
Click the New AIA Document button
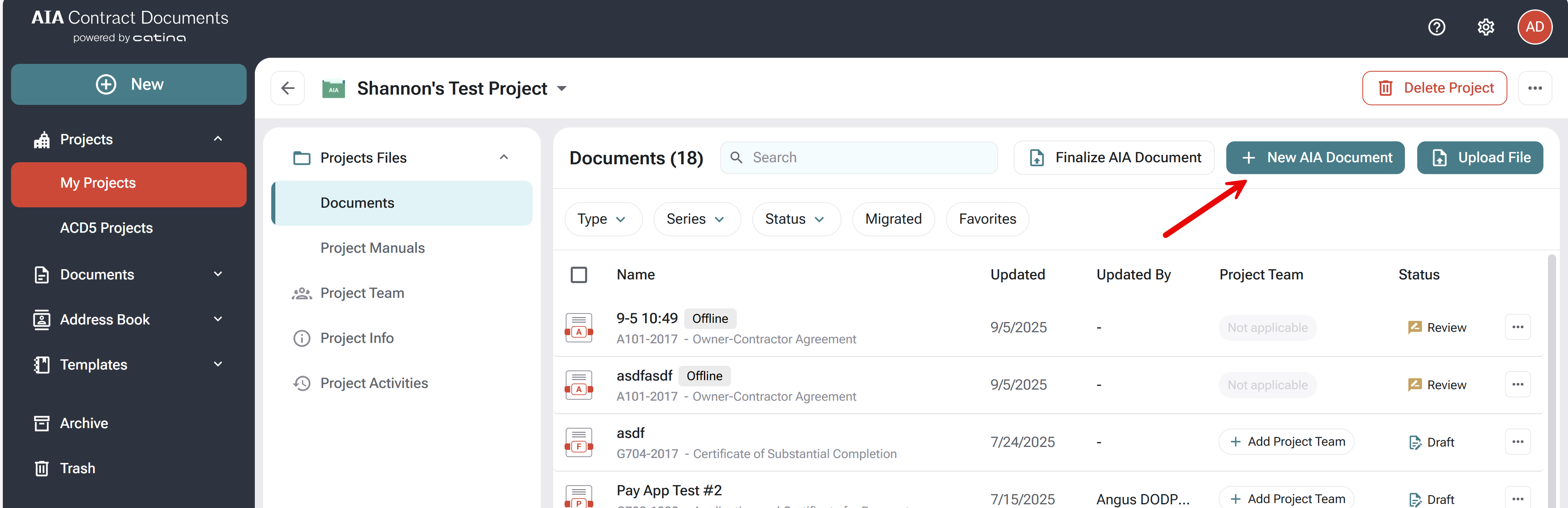pyautogui.click(x=1315, y=158)
